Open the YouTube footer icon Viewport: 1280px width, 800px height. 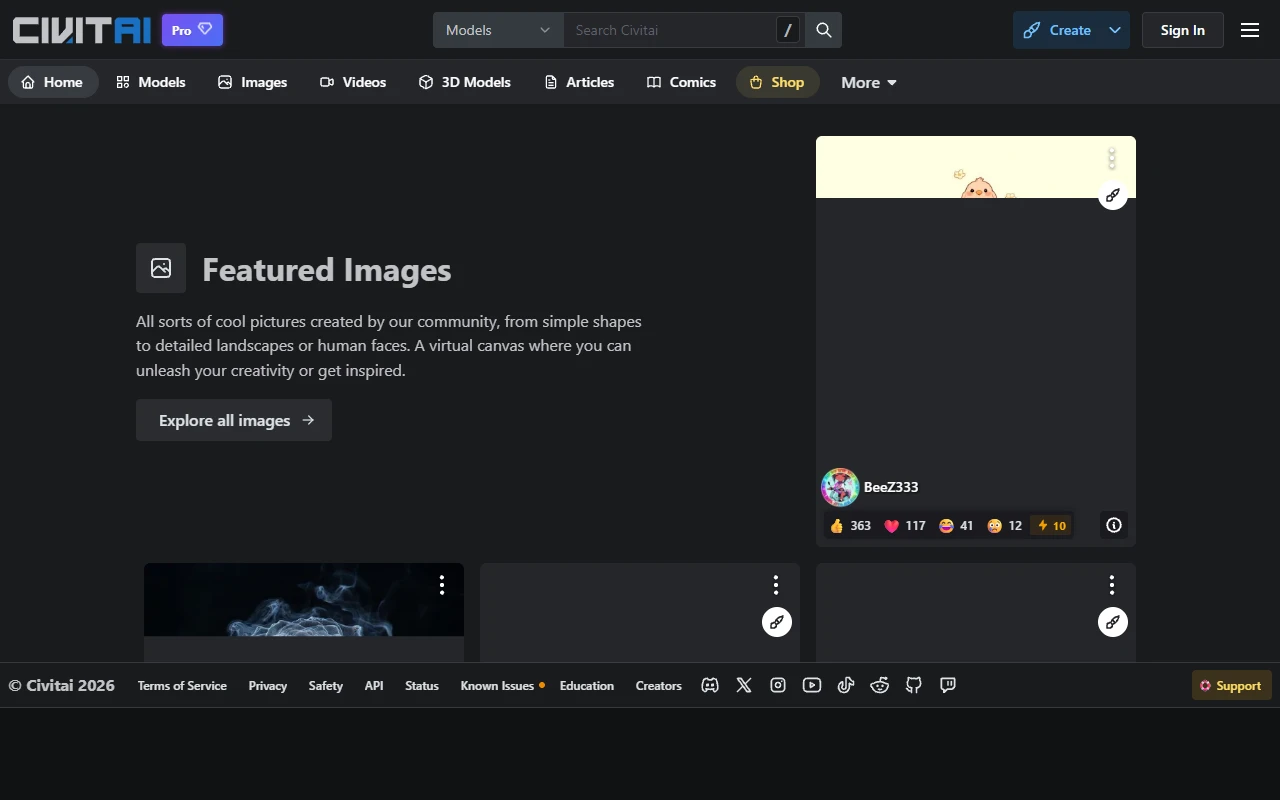812,685
